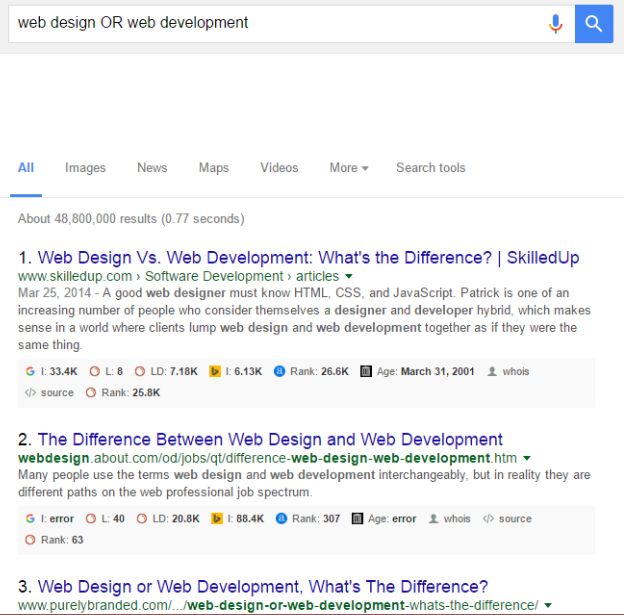This screenshot has height=615, width=624.
Task: Click Bing index icon showing I: 6.13K
Action: 215,371
